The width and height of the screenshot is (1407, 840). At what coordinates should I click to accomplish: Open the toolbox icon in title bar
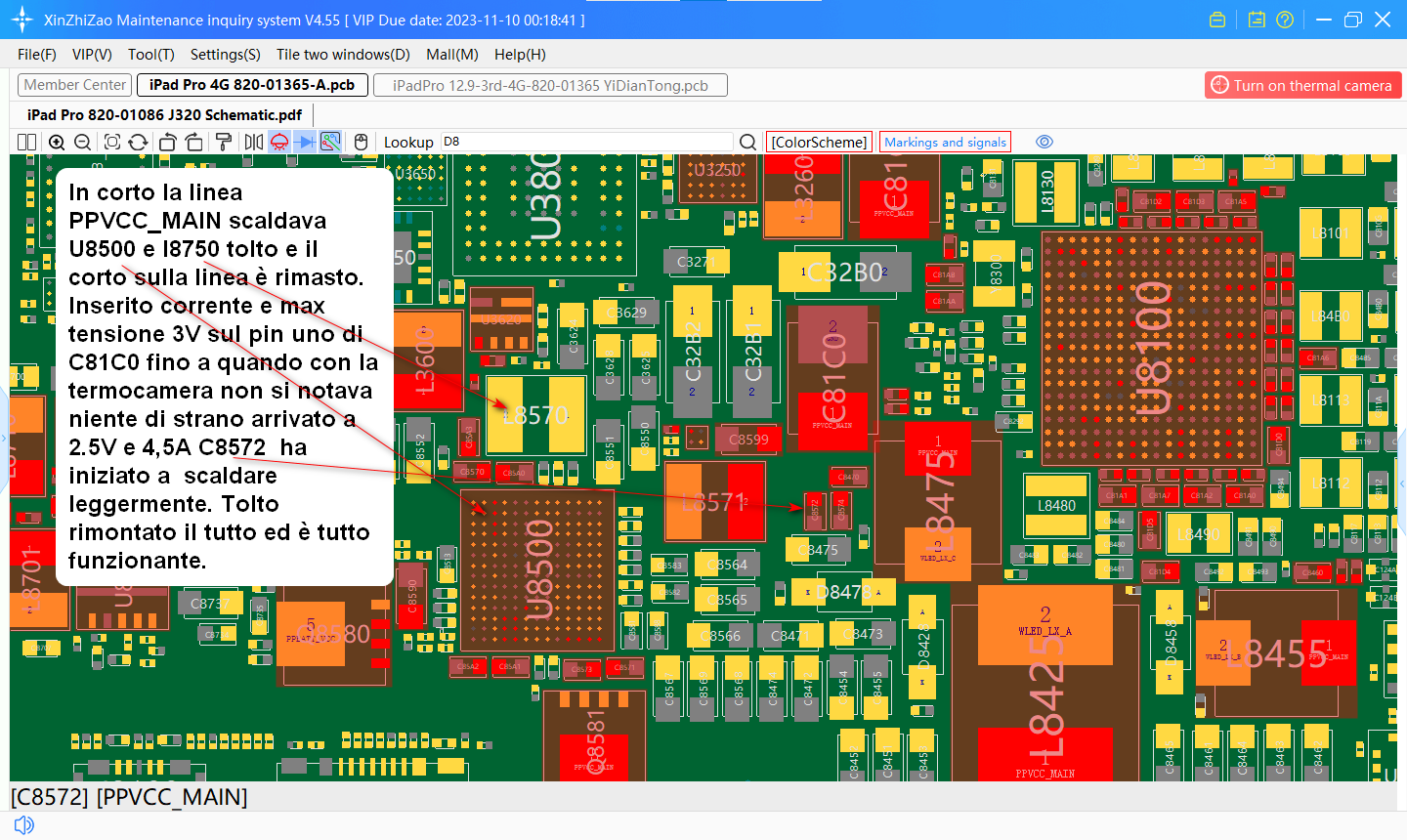[1217, 20]
